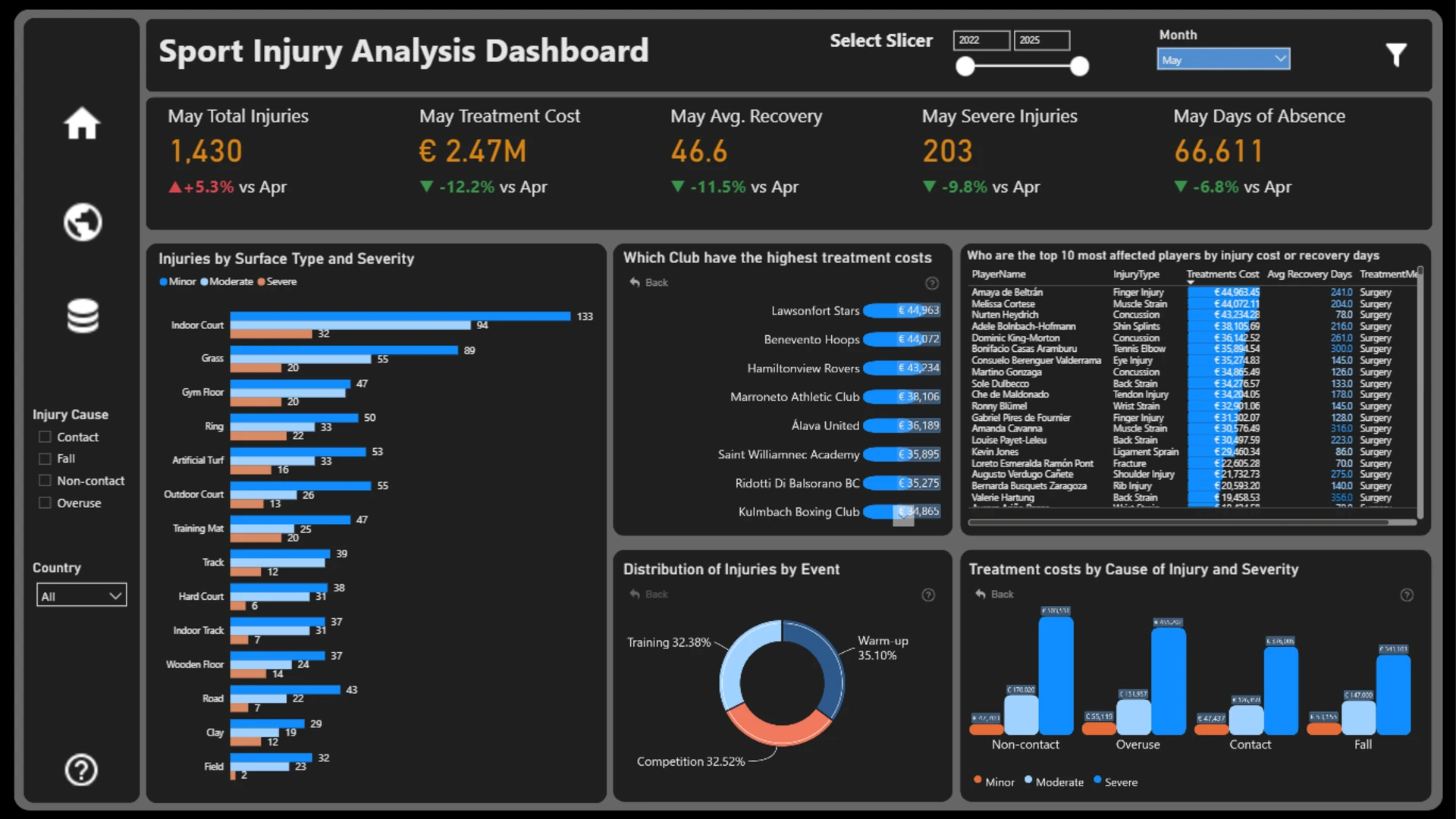Open the database stack icon page
Image resolution: width=1456 pixels, height=819 pixels.
pos(83,315)
